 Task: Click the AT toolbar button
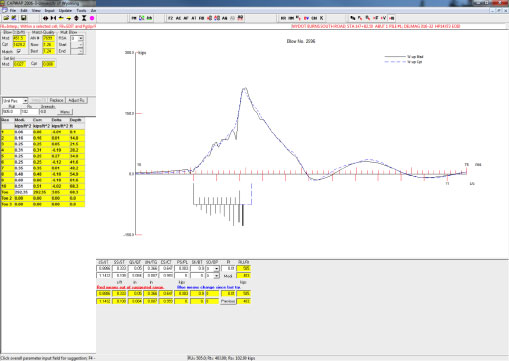194,18
